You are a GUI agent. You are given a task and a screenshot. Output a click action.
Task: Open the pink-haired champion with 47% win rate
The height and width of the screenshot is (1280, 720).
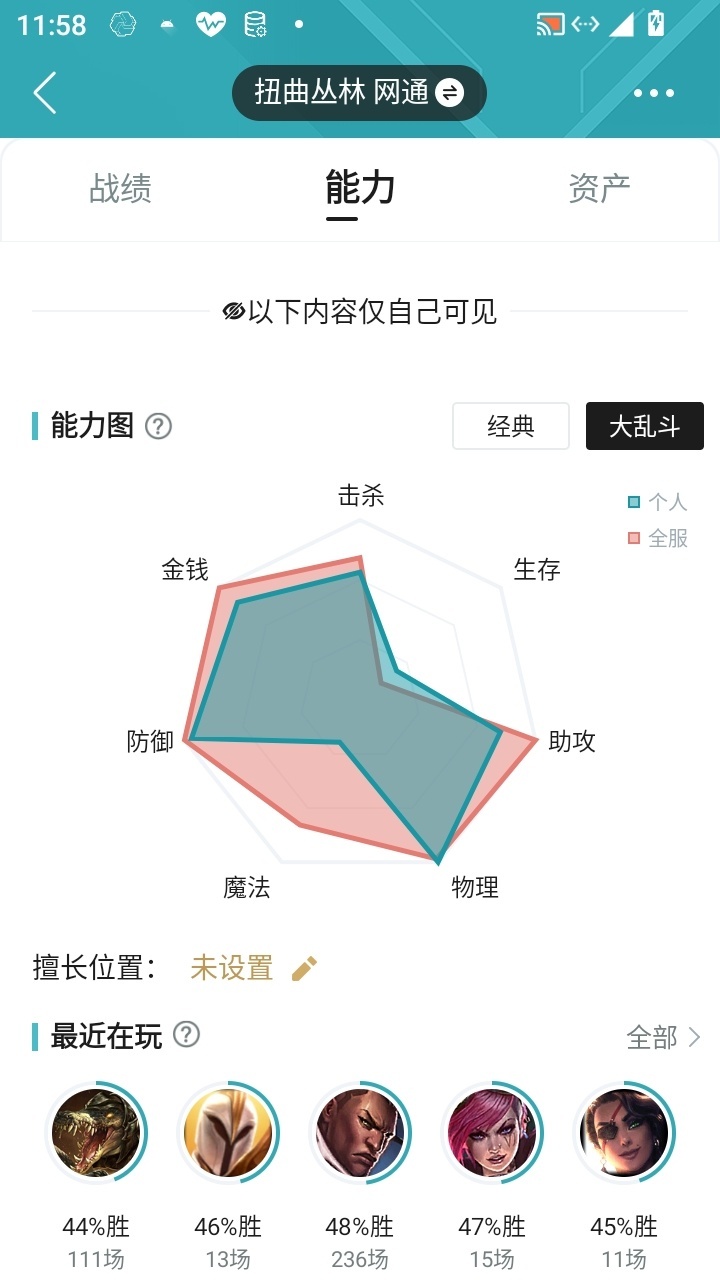pos(492,1133)
